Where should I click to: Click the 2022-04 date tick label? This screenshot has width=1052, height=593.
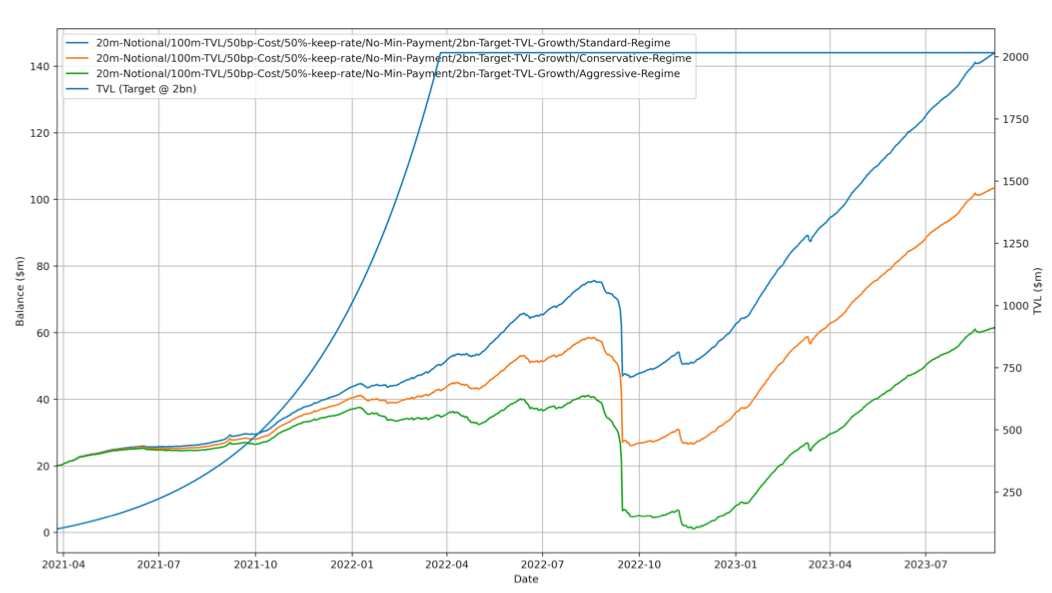click(x=447, y=564)
